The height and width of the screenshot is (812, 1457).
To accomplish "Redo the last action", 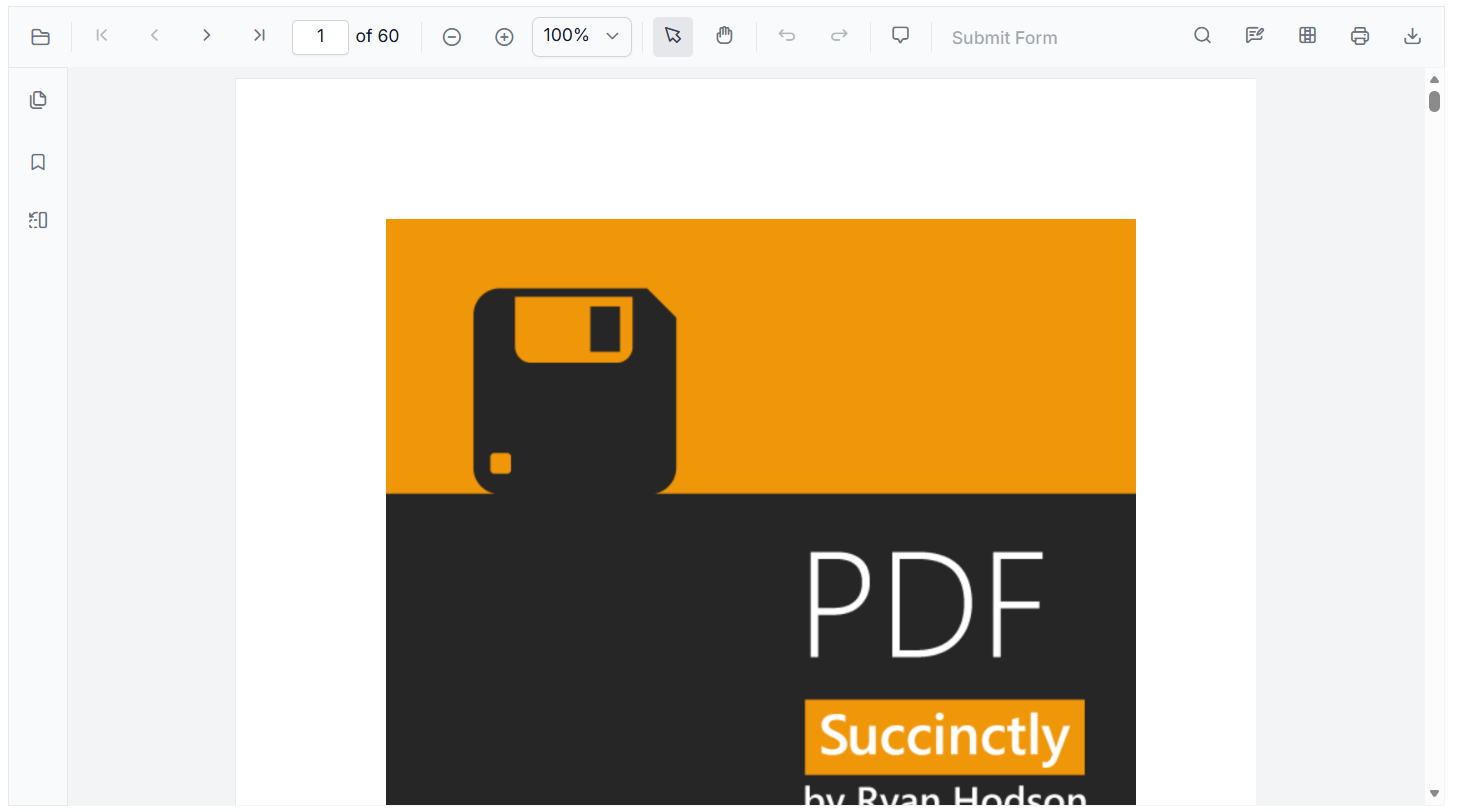I will [x=839, y=37].
